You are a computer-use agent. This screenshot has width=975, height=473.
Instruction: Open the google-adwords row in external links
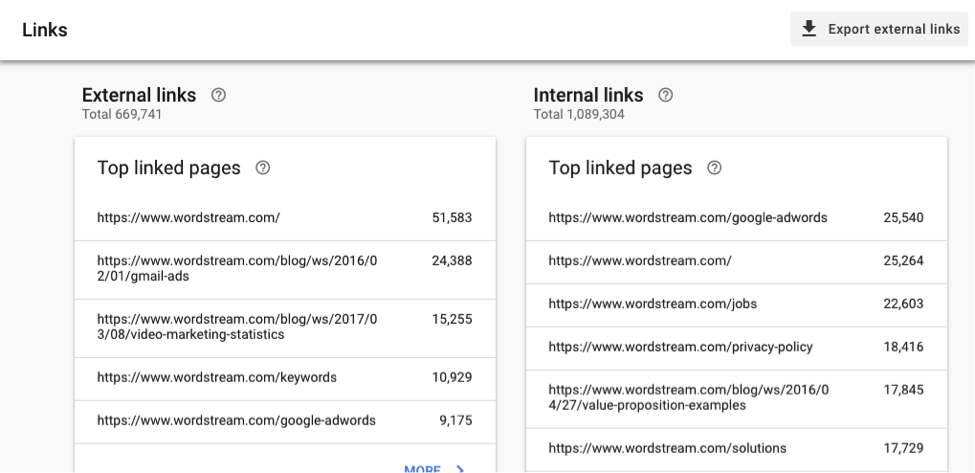(284, 421)
